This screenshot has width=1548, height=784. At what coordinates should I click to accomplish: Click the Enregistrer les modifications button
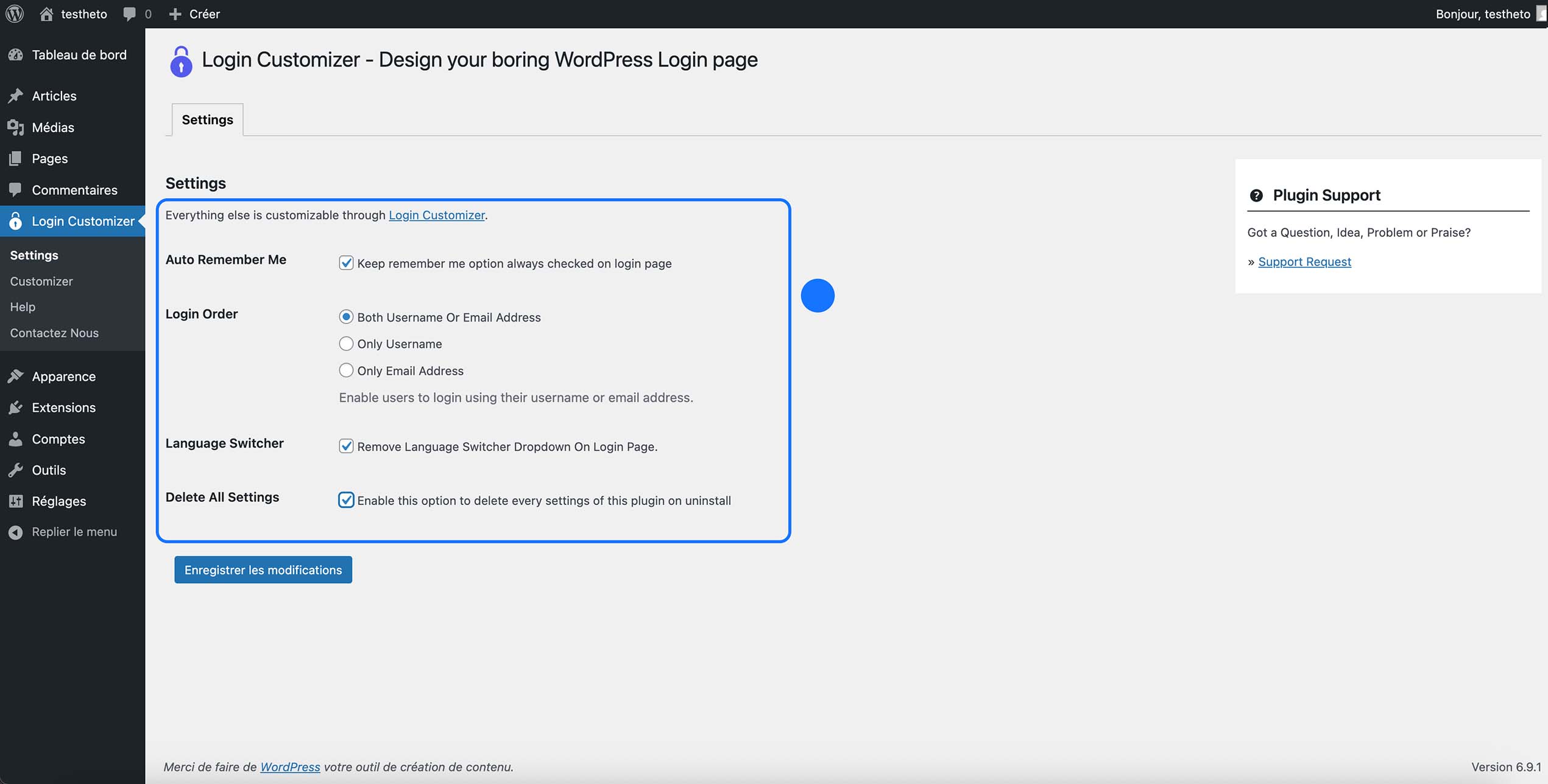[263, 570]
